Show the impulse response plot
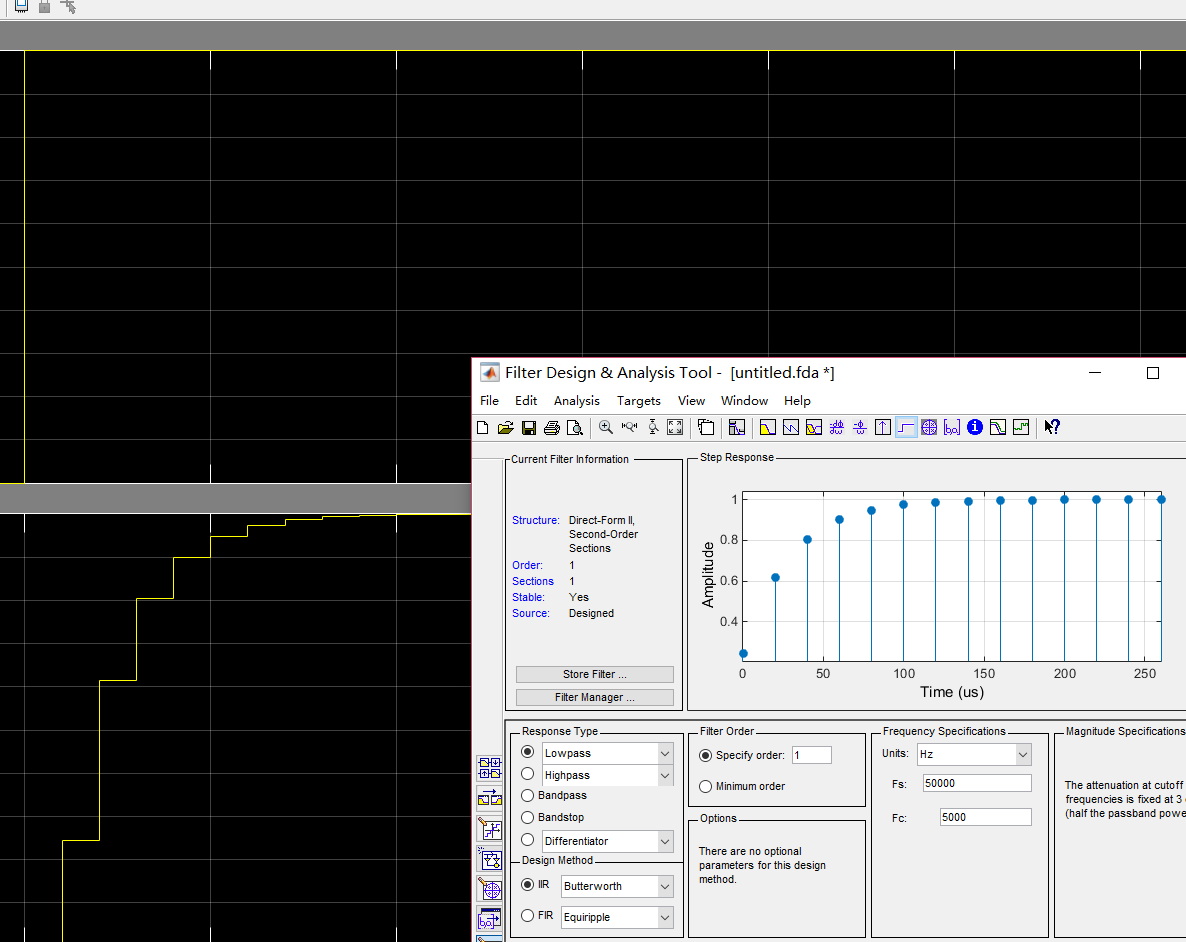The height and width of the screenshot is (942, 1186). pyautogui.click(x=883, y=428)
